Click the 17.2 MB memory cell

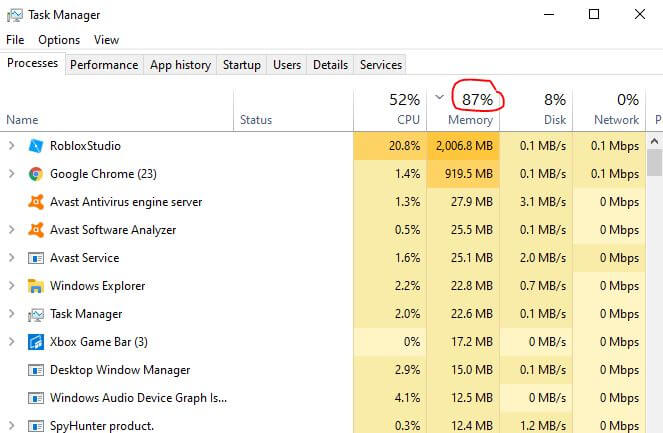coord(463,342)
